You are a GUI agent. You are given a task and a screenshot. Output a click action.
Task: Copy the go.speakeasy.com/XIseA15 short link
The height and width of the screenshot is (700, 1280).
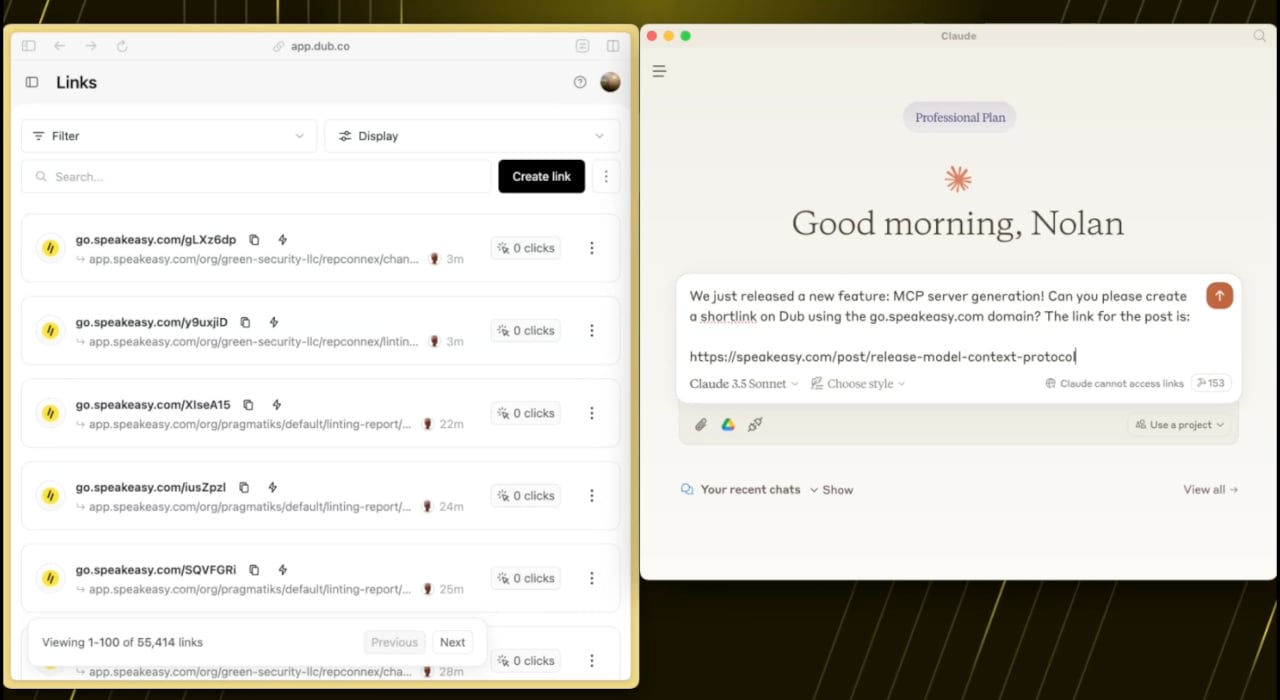[248, 405]
